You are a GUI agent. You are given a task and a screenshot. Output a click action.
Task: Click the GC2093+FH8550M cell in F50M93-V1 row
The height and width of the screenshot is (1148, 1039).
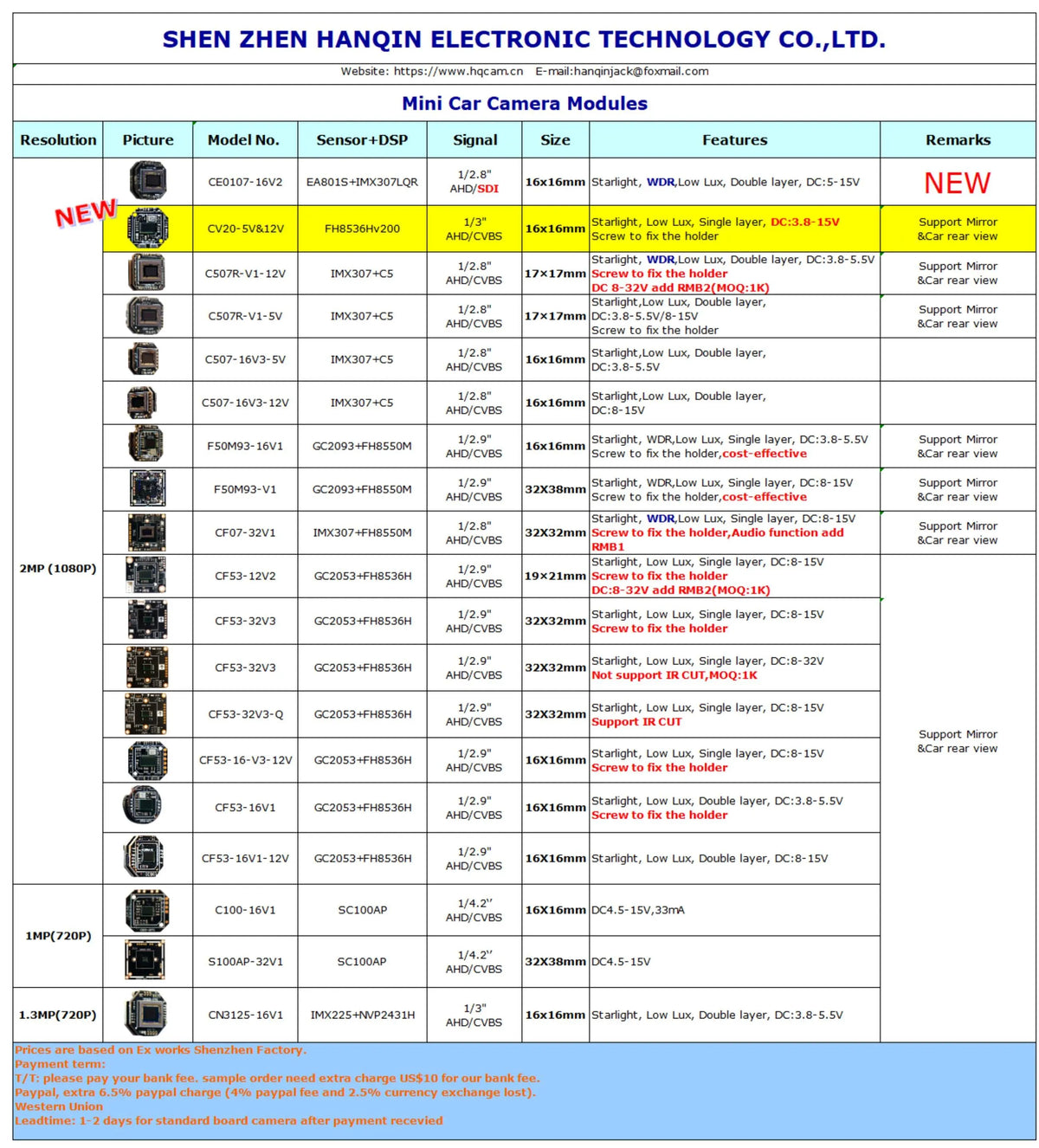[x=362, y=489]
